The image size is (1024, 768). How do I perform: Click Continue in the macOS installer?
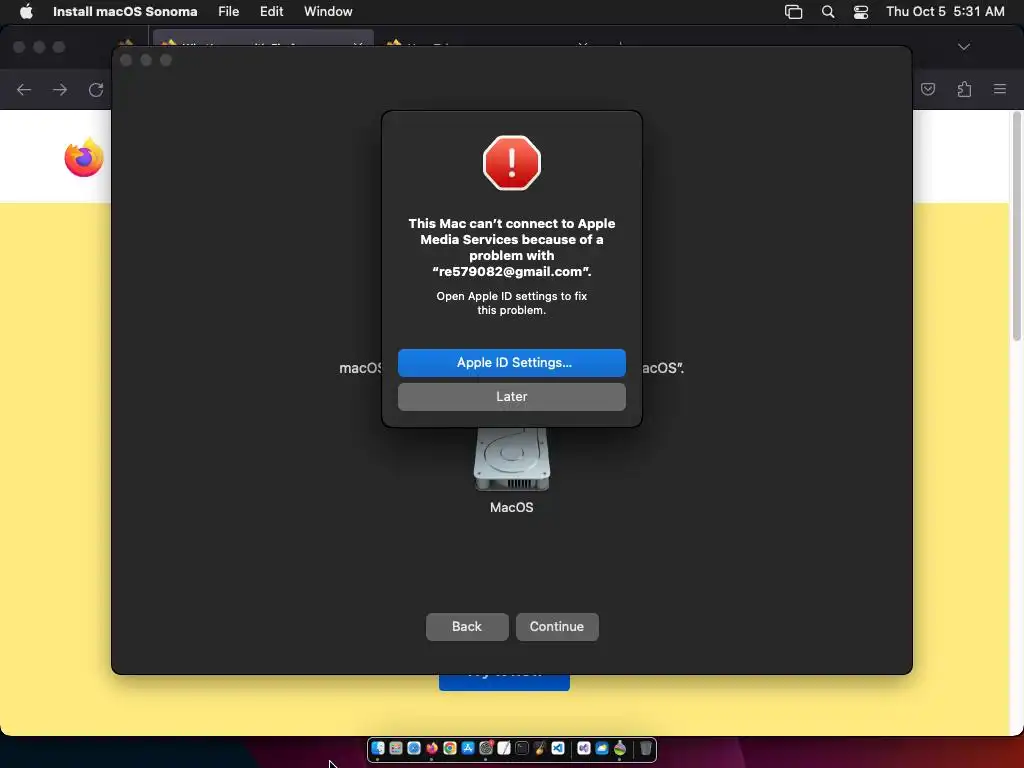pos(556,626)
